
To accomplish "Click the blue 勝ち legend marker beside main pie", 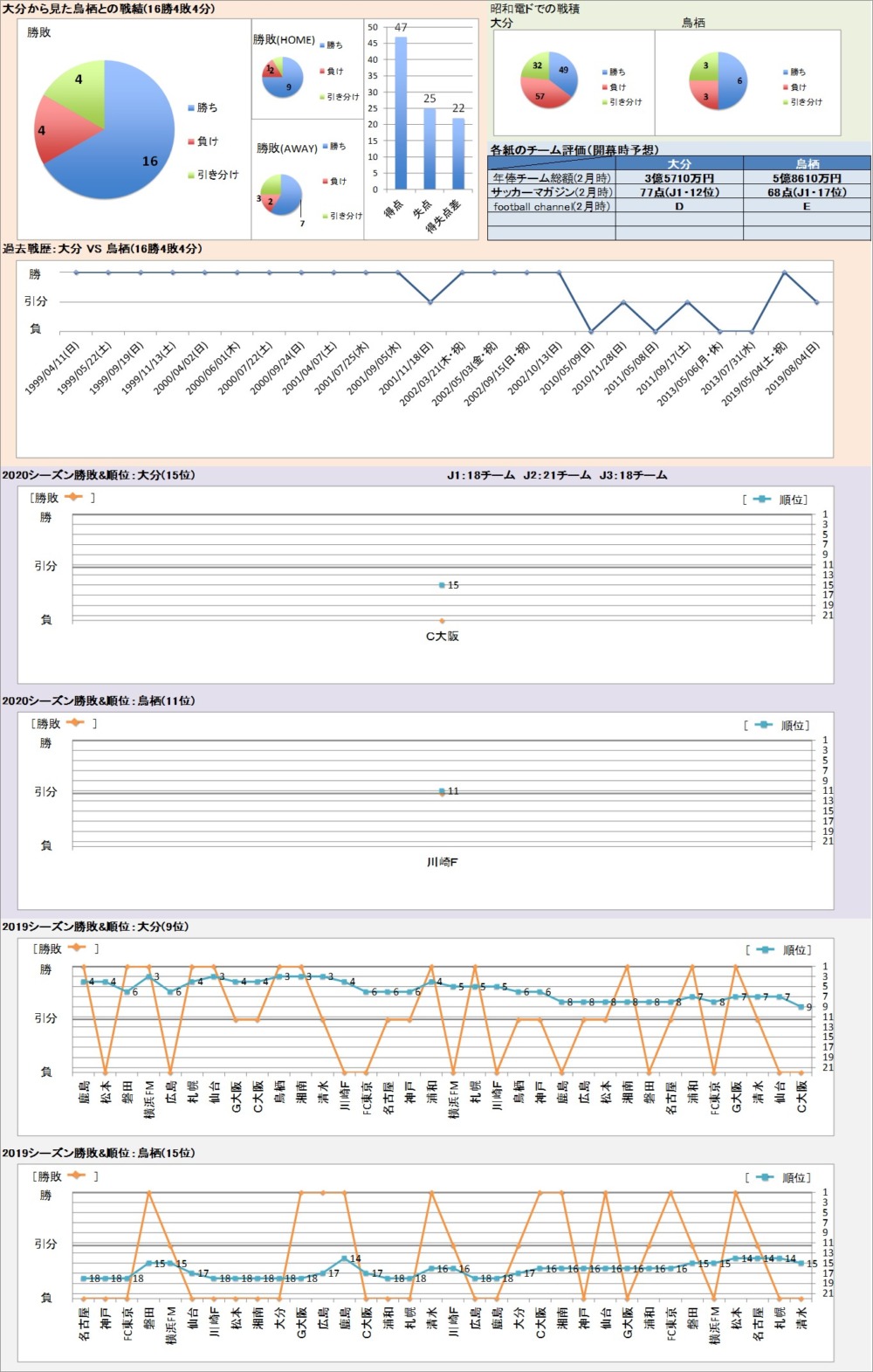I will [x=191, y=108].
